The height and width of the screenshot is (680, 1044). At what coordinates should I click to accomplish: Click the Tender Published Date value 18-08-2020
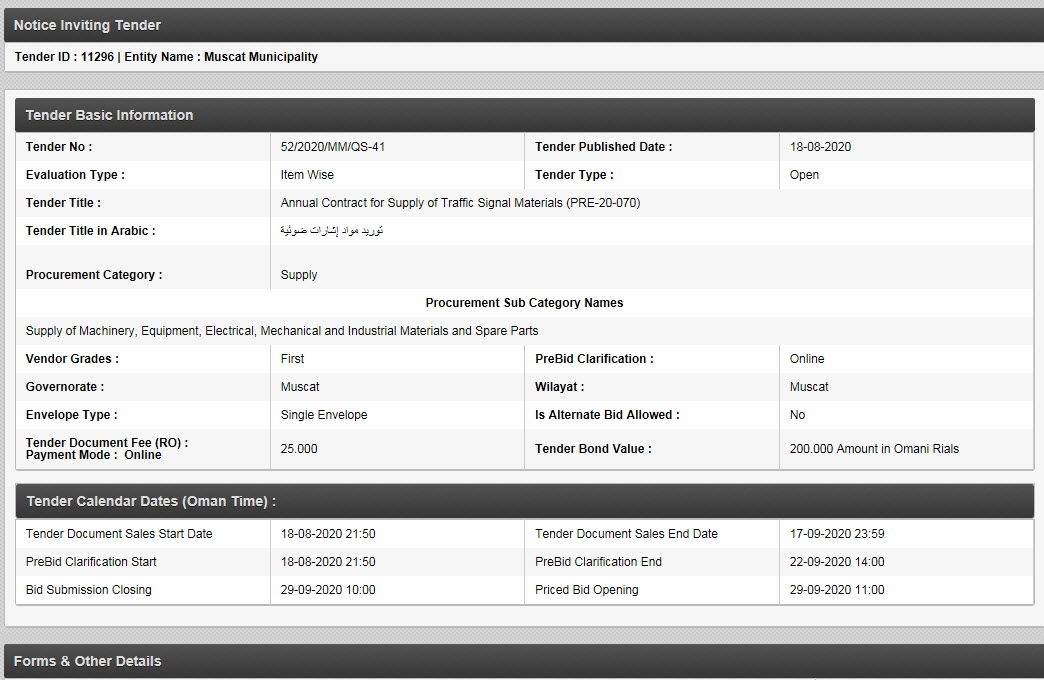pos(820,147)
